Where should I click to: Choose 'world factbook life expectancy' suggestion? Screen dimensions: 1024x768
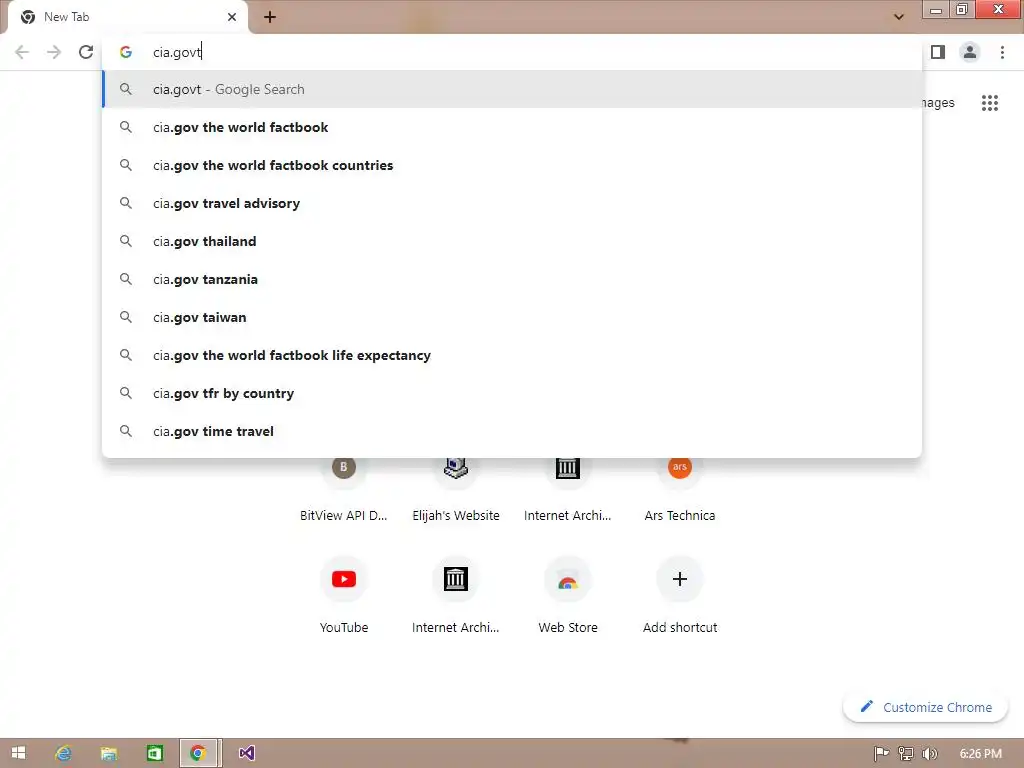point(512,355)
